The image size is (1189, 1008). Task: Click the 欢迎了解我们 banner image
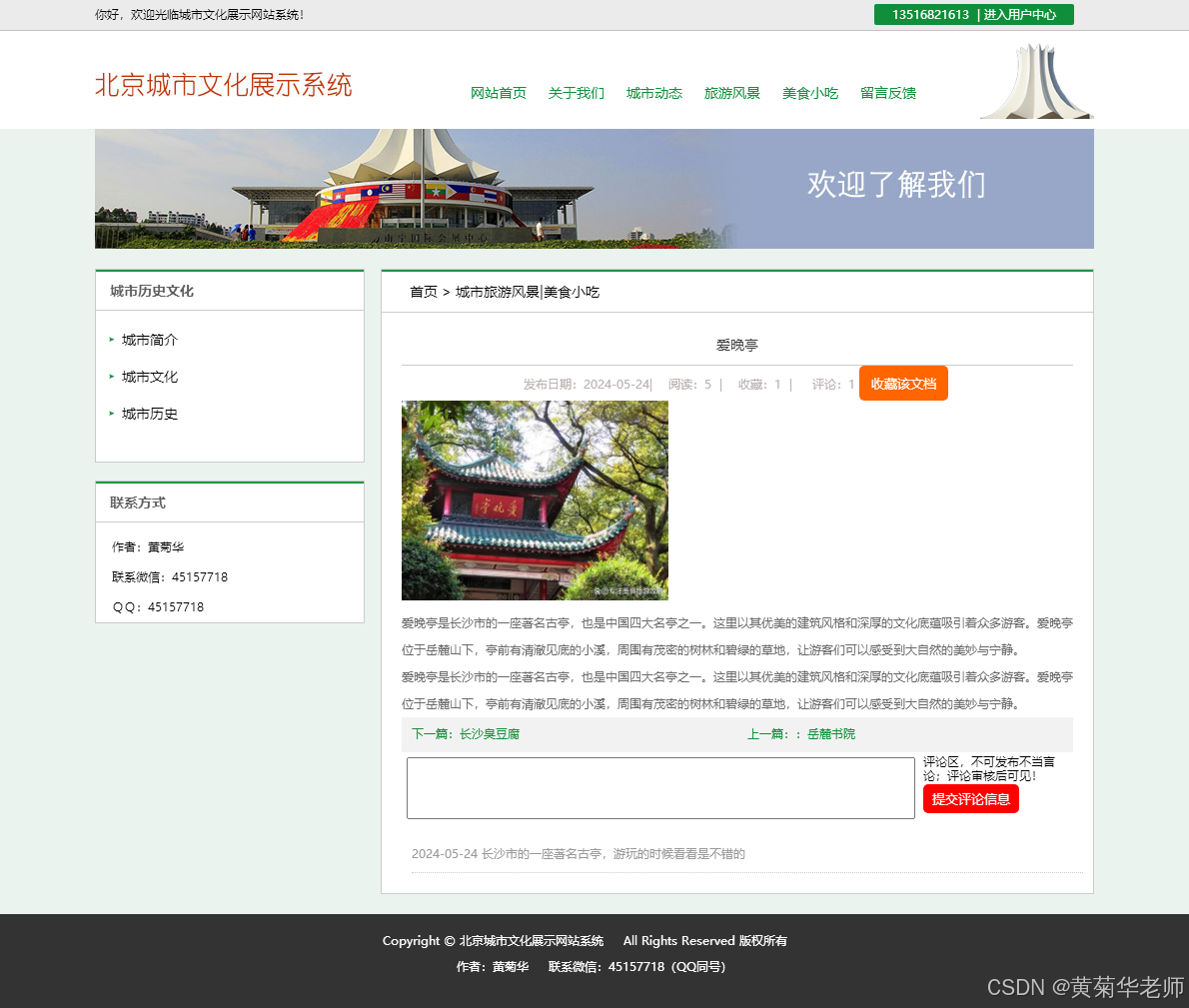point(594,189)
